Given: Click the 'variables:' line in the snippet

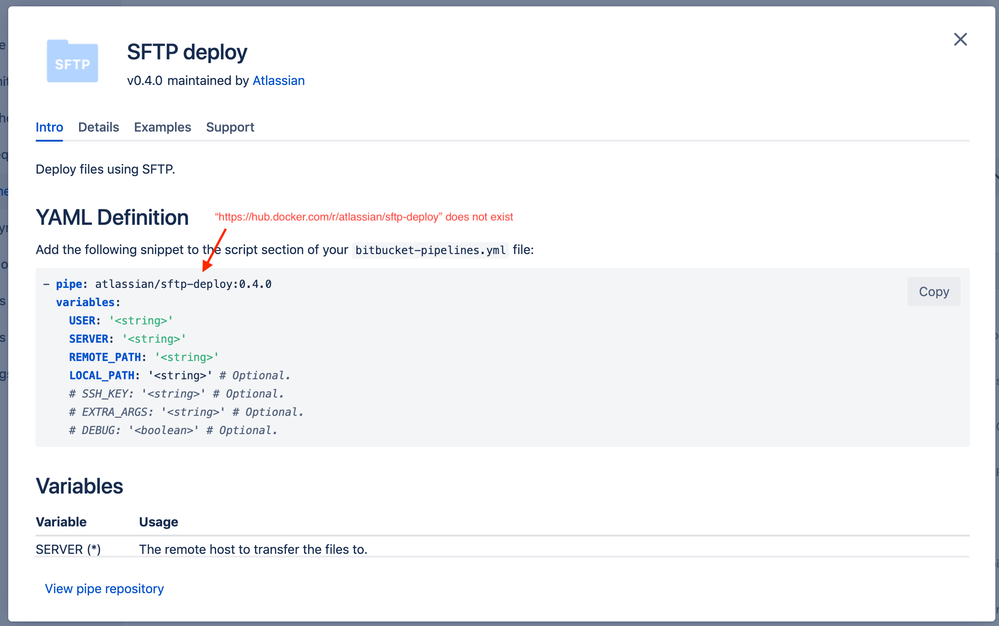Looking at the screenshot, I should 88,302.
